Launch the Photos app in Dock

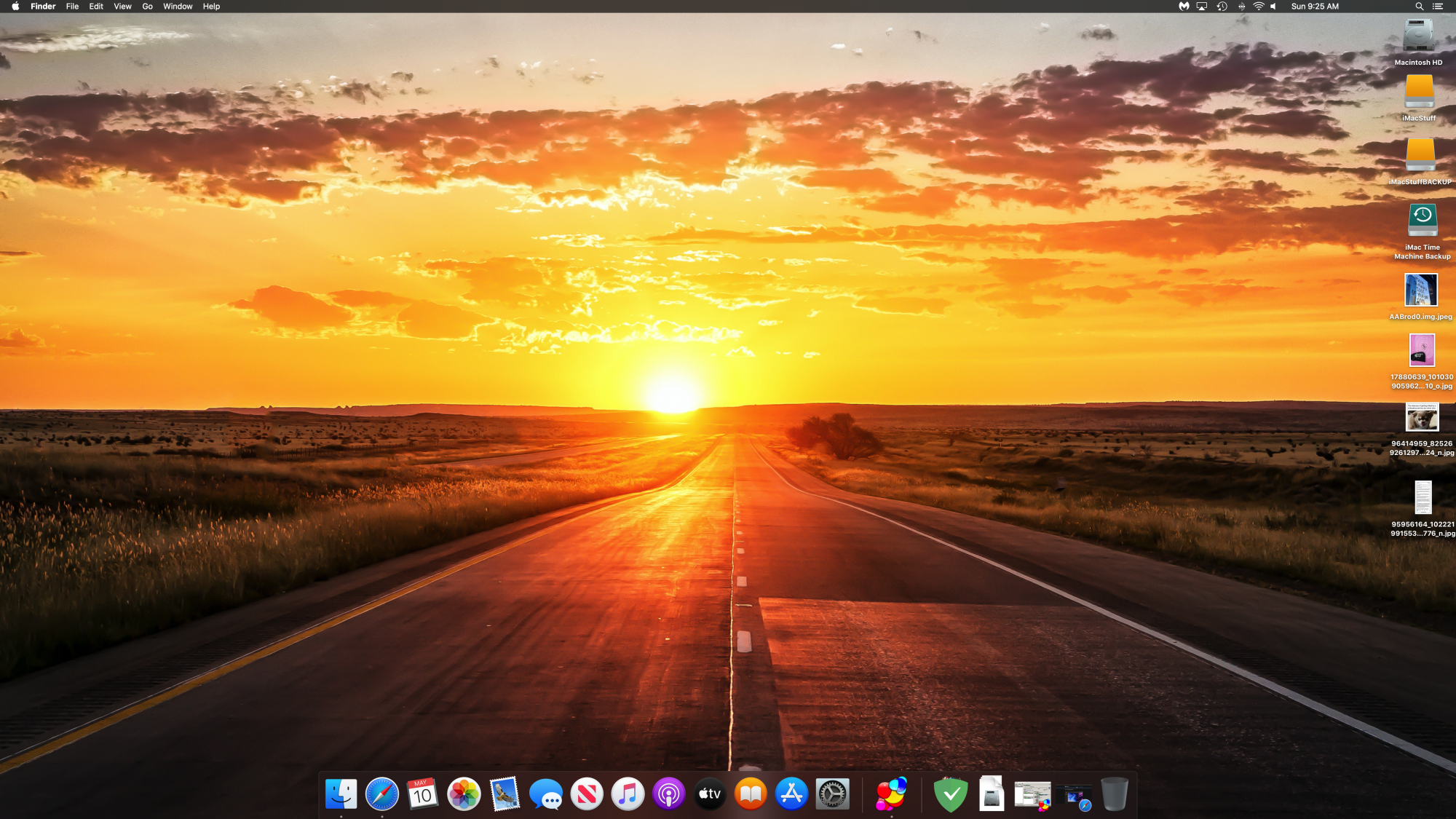(464, 794)
